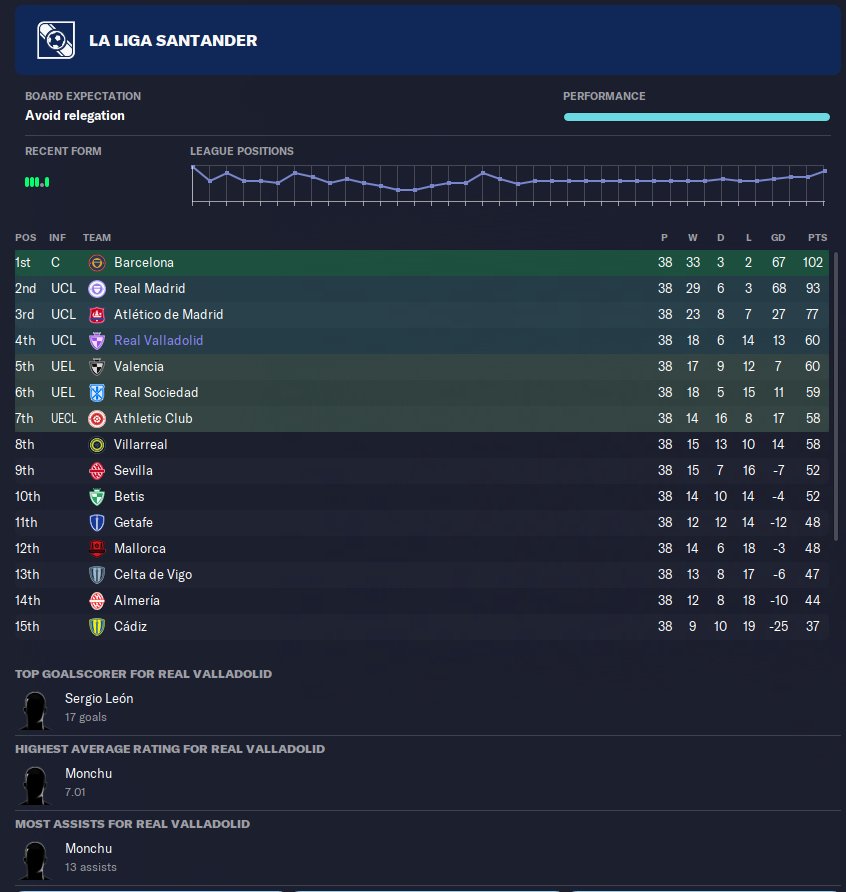Click Atlético de Madrid badge icon

(x=97, y=315)
